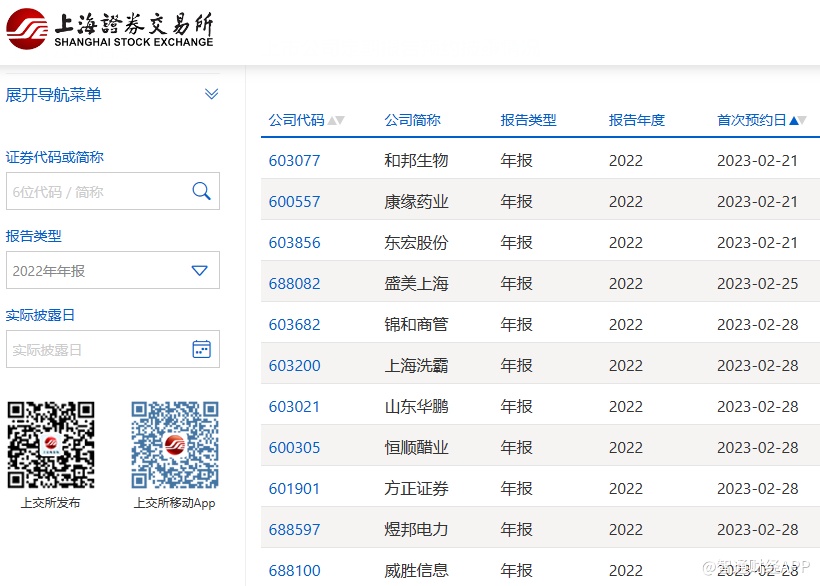Click the 上交所移动App QR code

pyautogui.click(x=175, y=445)
